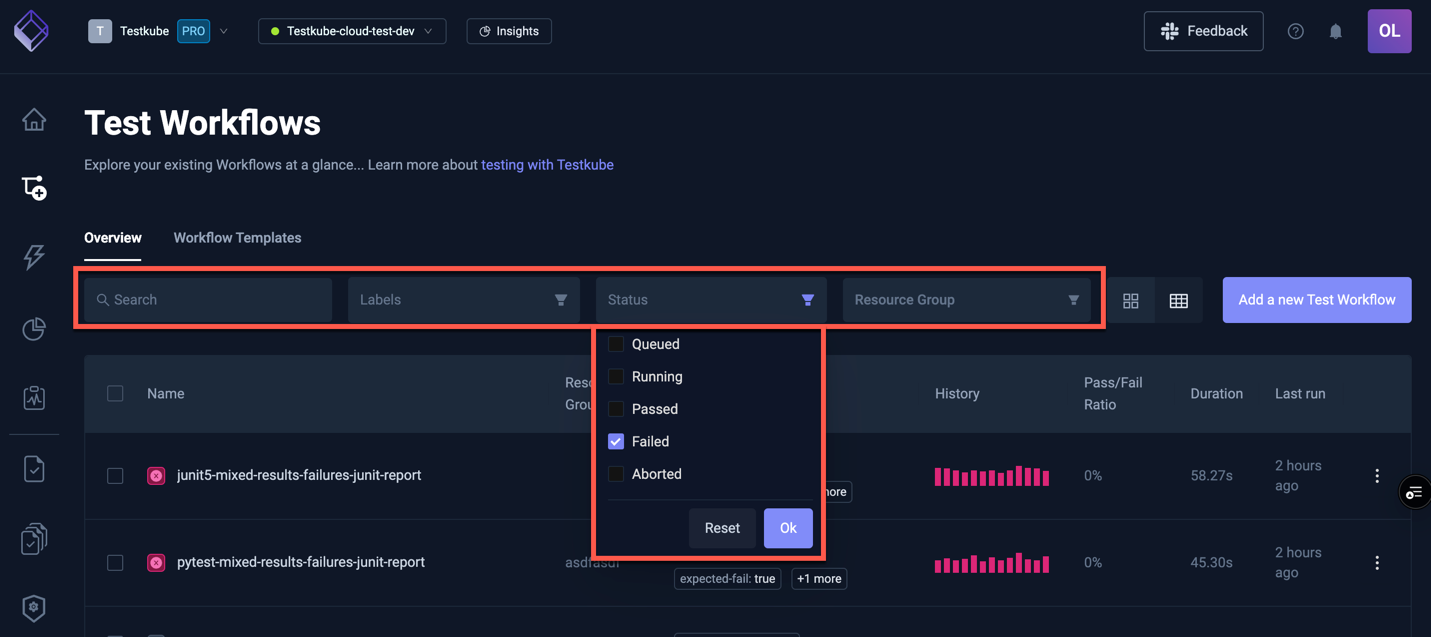This screenshot has height=637, width=1431.
Task: Open the pie chart analytics sidebar icon
Action: (x=33, y=328)
